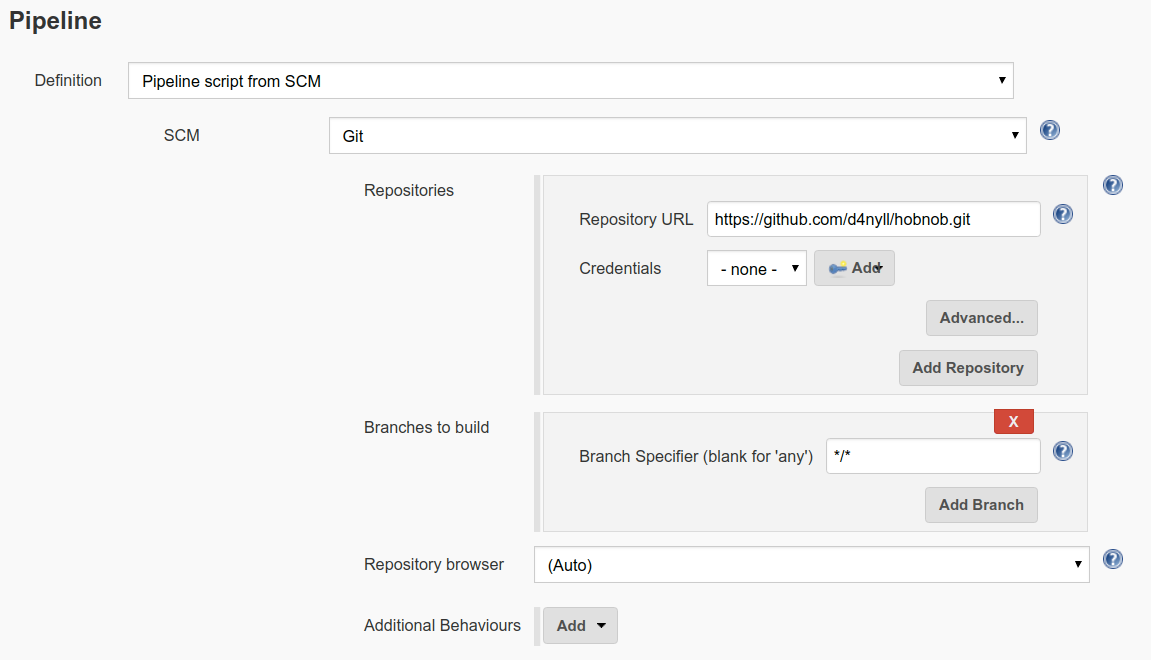
Task: Expand the SCM Git dropdown
Action: coord(677,136)
